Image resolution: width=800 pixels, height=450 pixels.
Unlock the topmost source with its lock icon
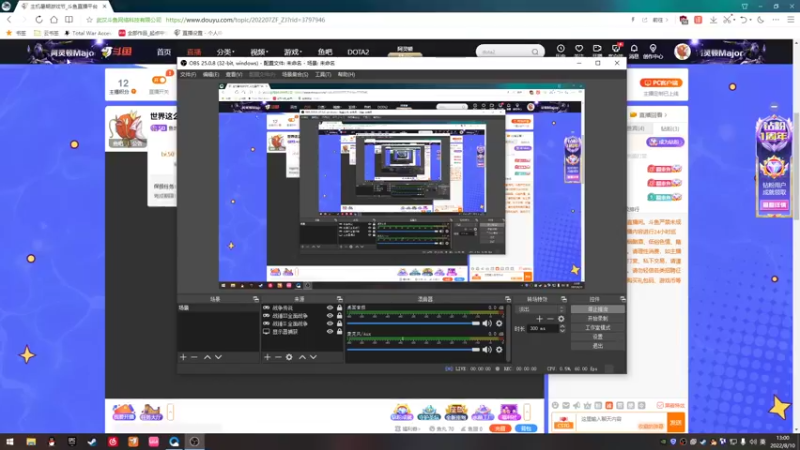(x=339, y=308)
